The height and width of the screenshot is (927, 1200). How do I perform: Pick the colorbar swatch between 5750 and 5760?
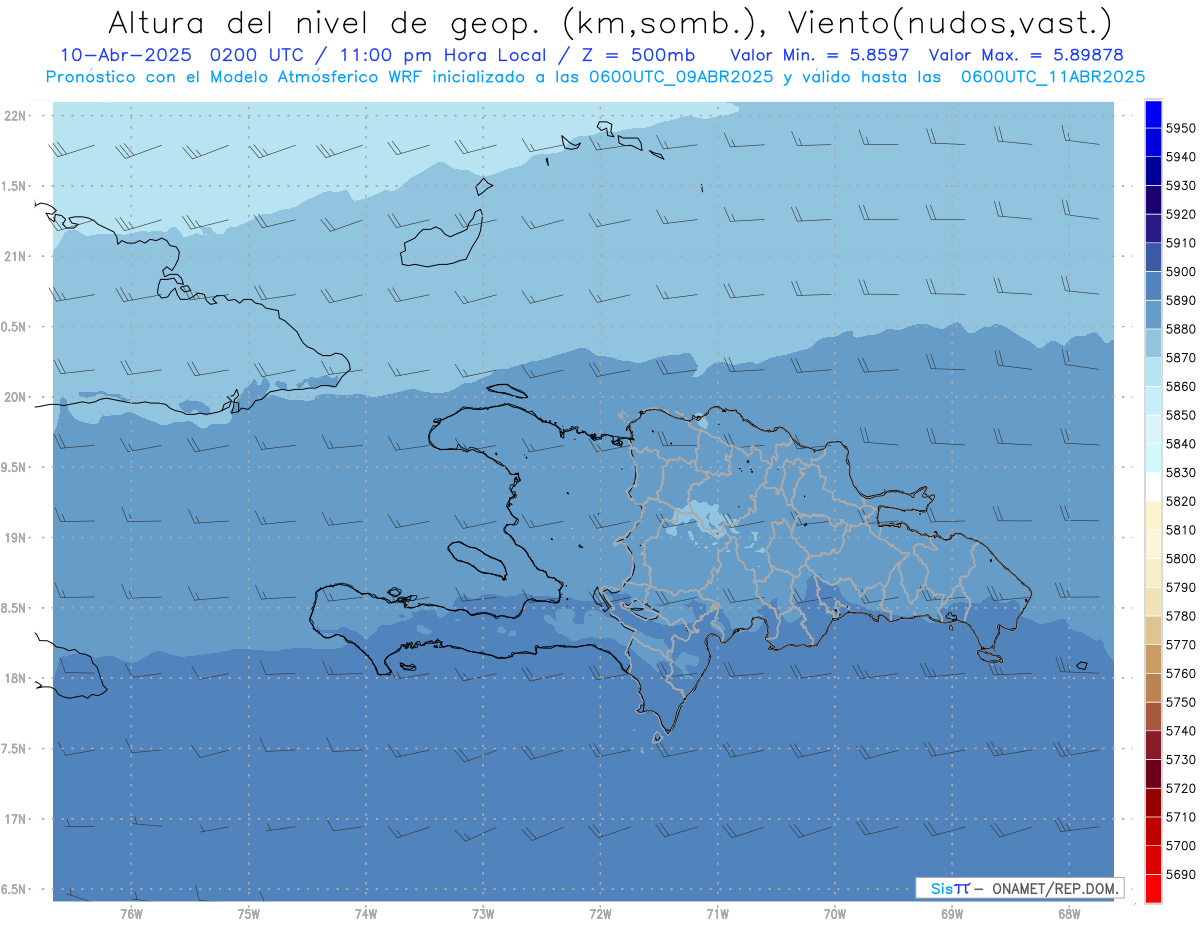coord(1153,687)
